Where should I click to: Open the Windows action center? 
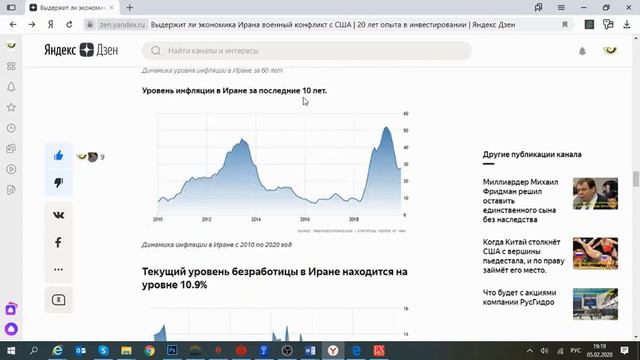point(624,351)
